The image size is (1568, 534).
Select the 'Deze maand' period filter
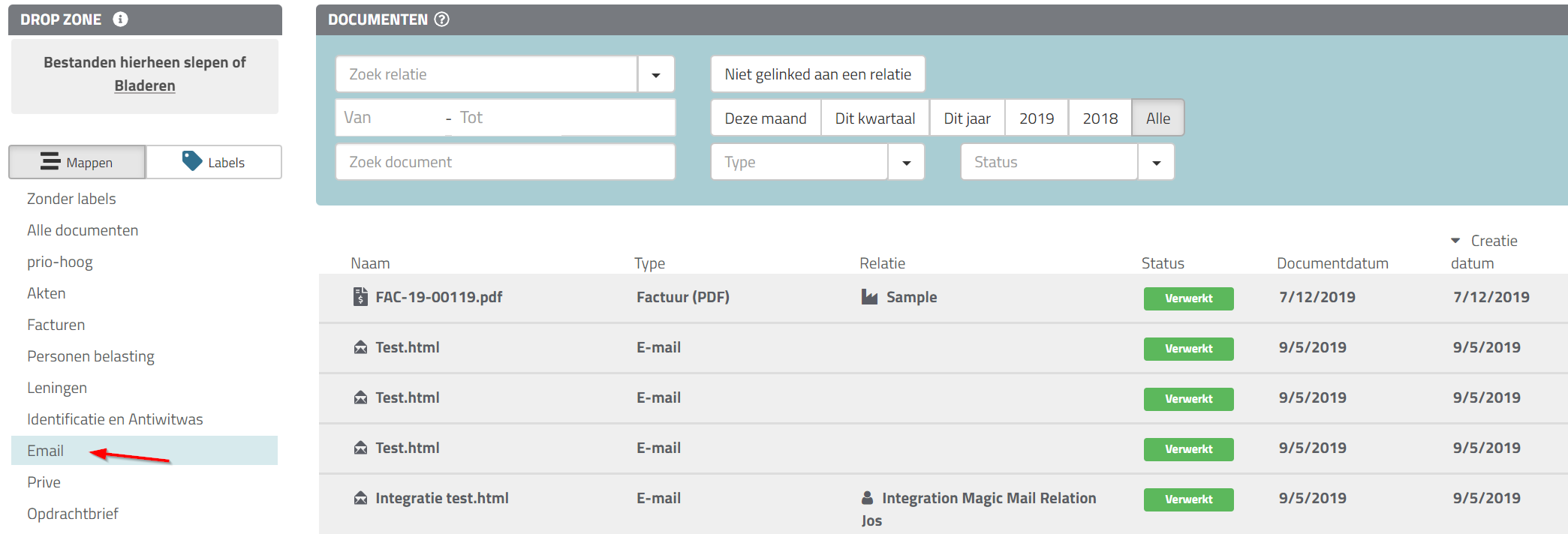tap(766, 118)
